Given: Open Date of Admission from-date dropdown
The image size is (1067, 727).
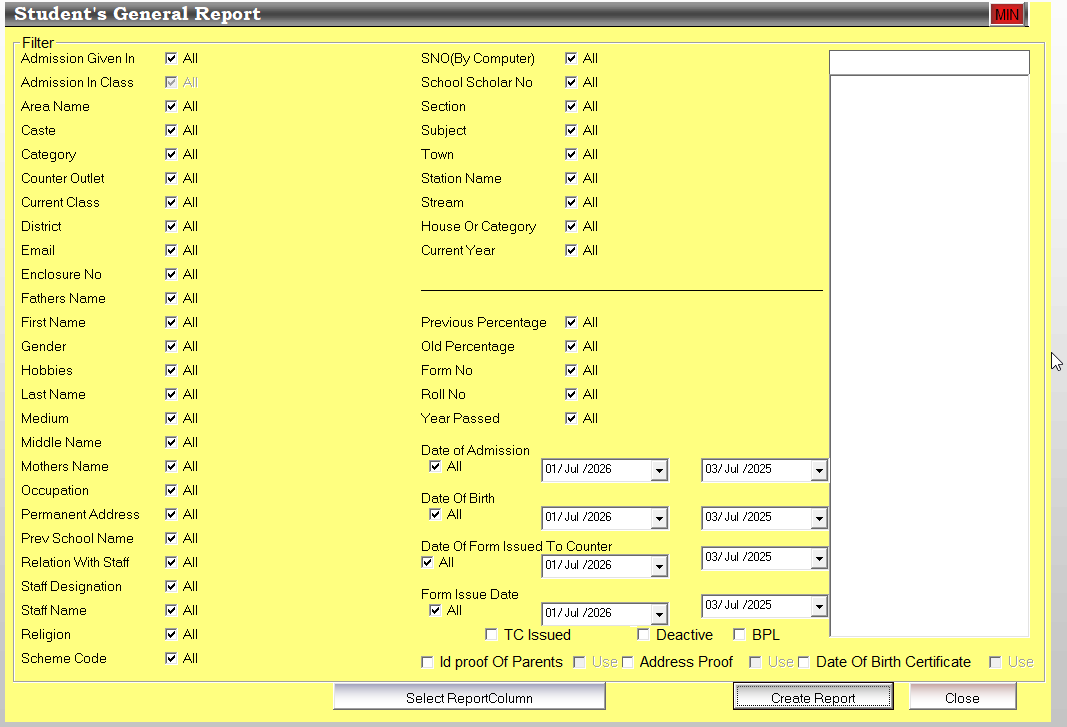Looking at the screenshot, I should coord(659,470).
